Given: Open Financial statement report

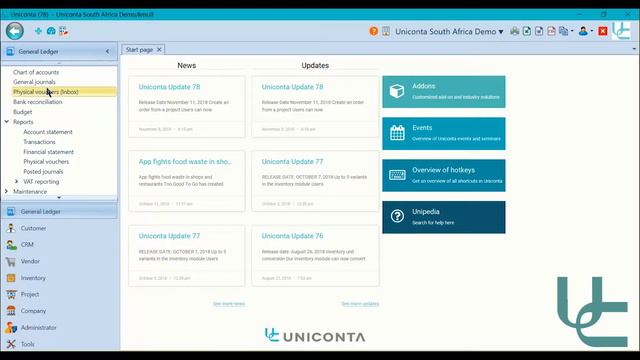Looking at the screenshot, I should (49, 152).
